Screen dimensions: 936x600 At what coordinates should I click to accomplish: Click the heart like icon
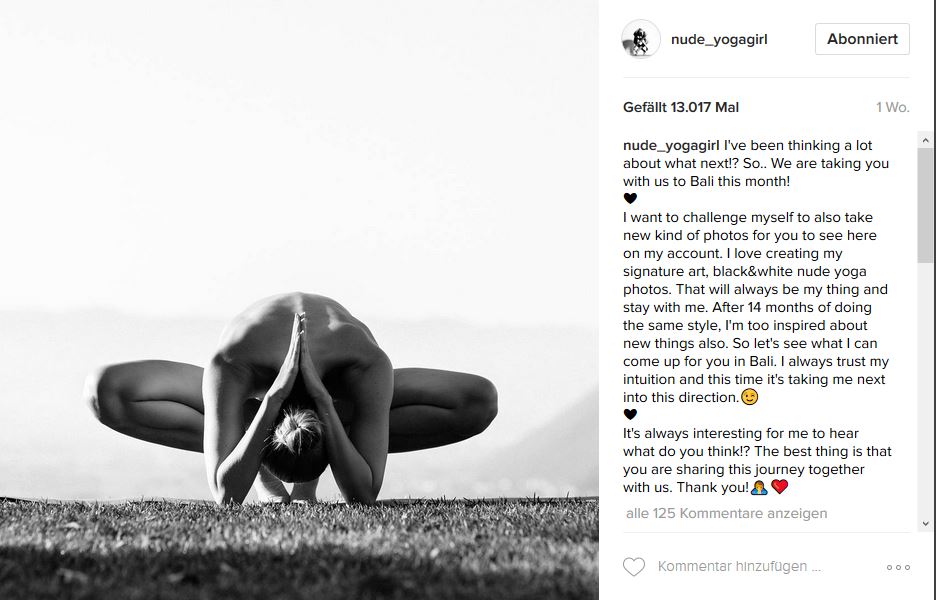634,567
